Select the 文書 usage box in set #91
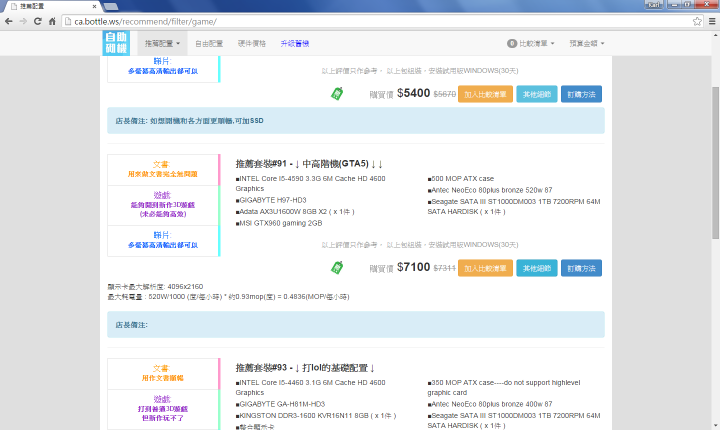The width and height of the screenshot is (720, 430). (163, 170)
